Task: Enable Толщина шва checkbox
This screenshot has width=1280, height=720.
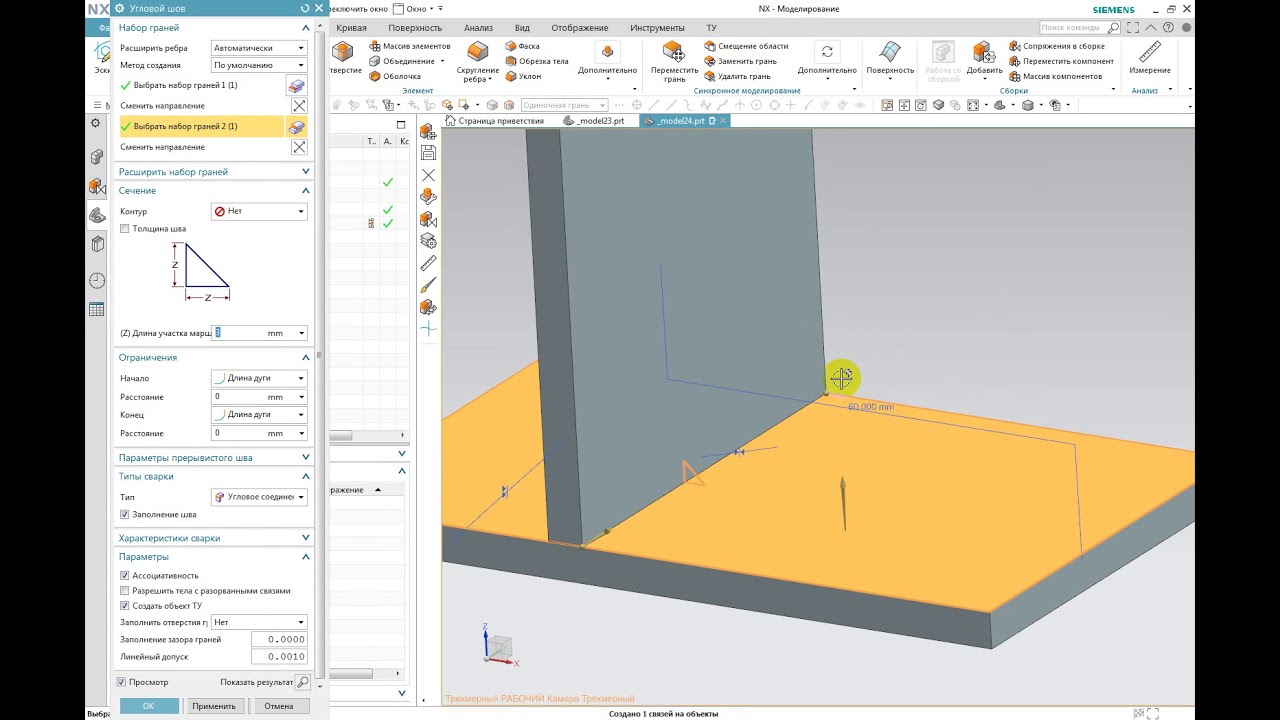Action: coord(124,229)
